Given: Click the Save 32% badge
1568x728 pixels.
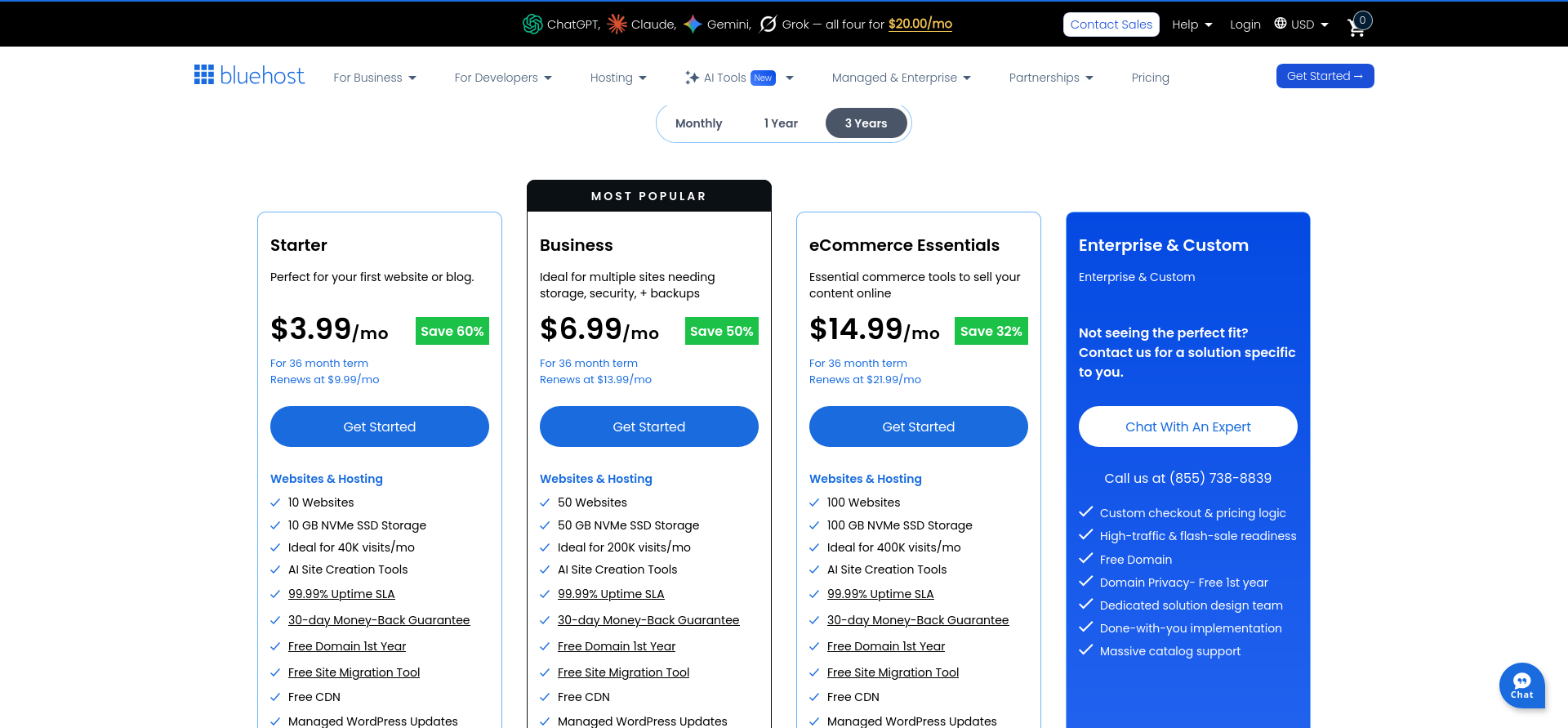Looking at the screenshot, I should (991, 331).
